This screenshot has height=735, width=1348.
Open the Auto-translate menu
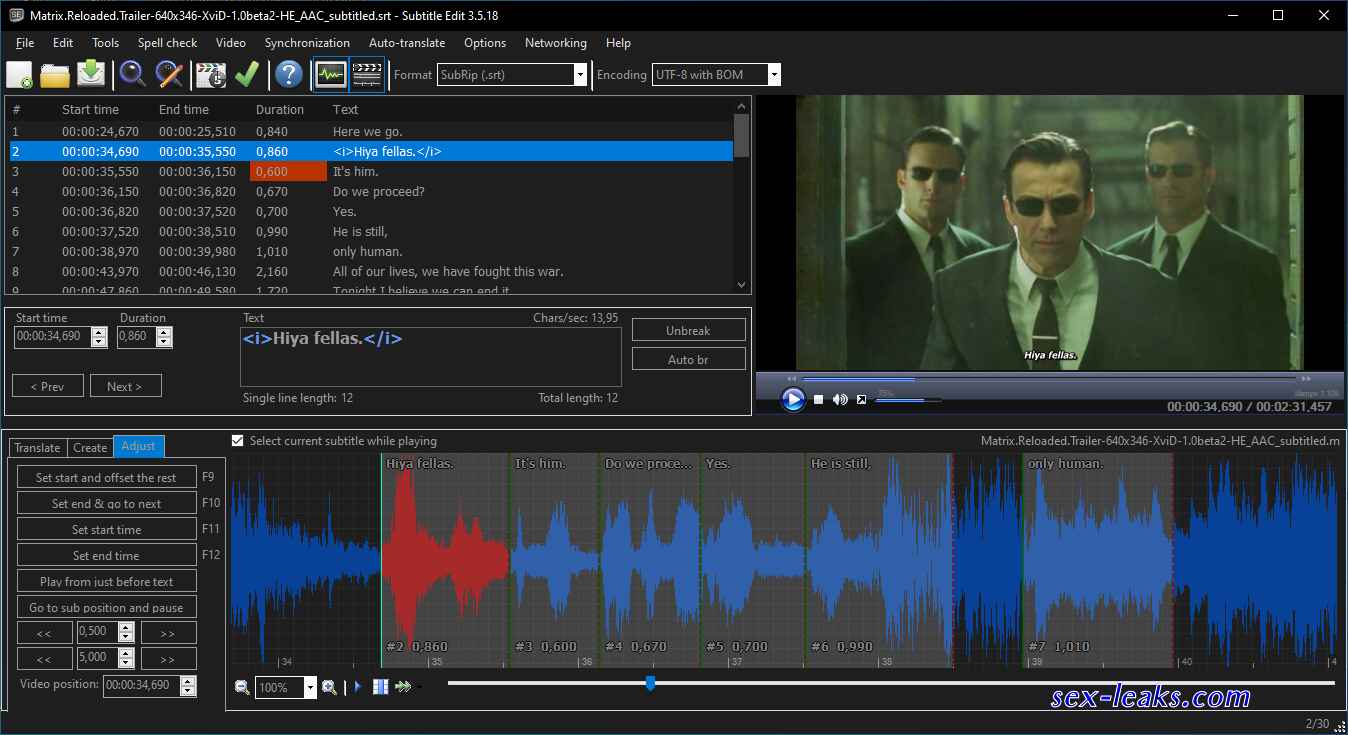pos(407,43)
